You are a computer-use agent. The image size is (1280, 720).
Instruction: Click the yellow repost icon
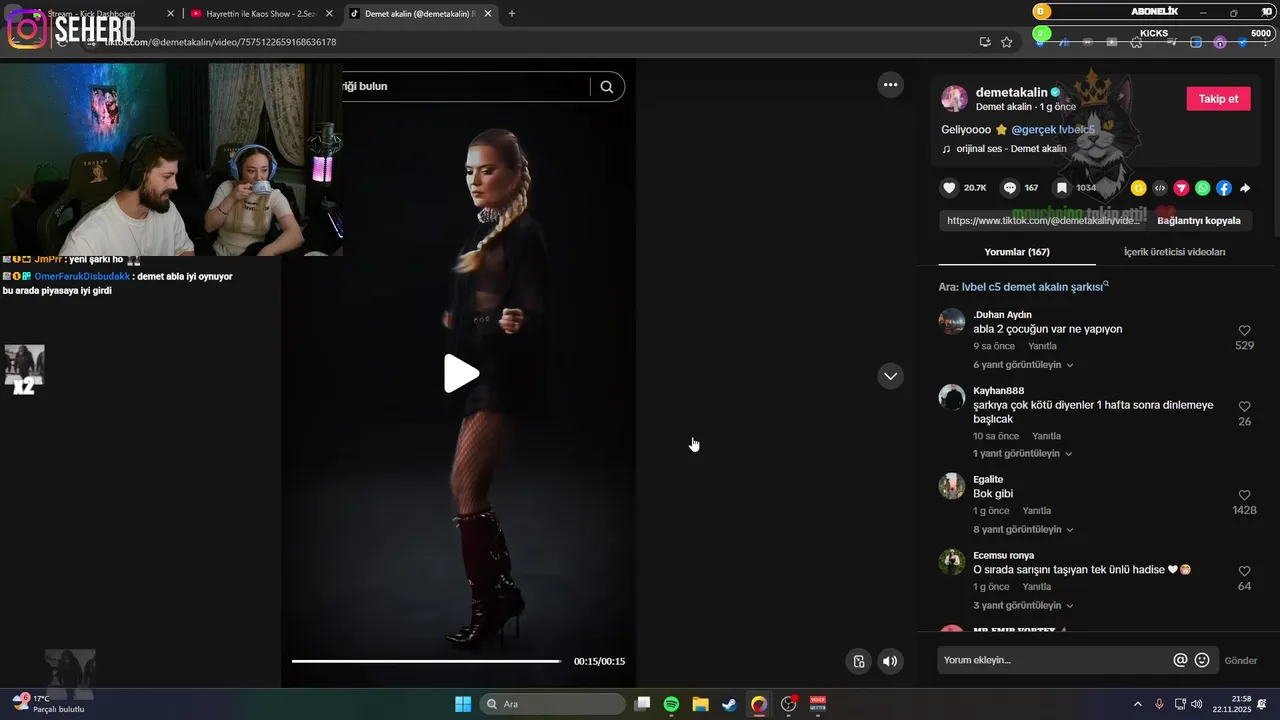[x=1138, y=188]
